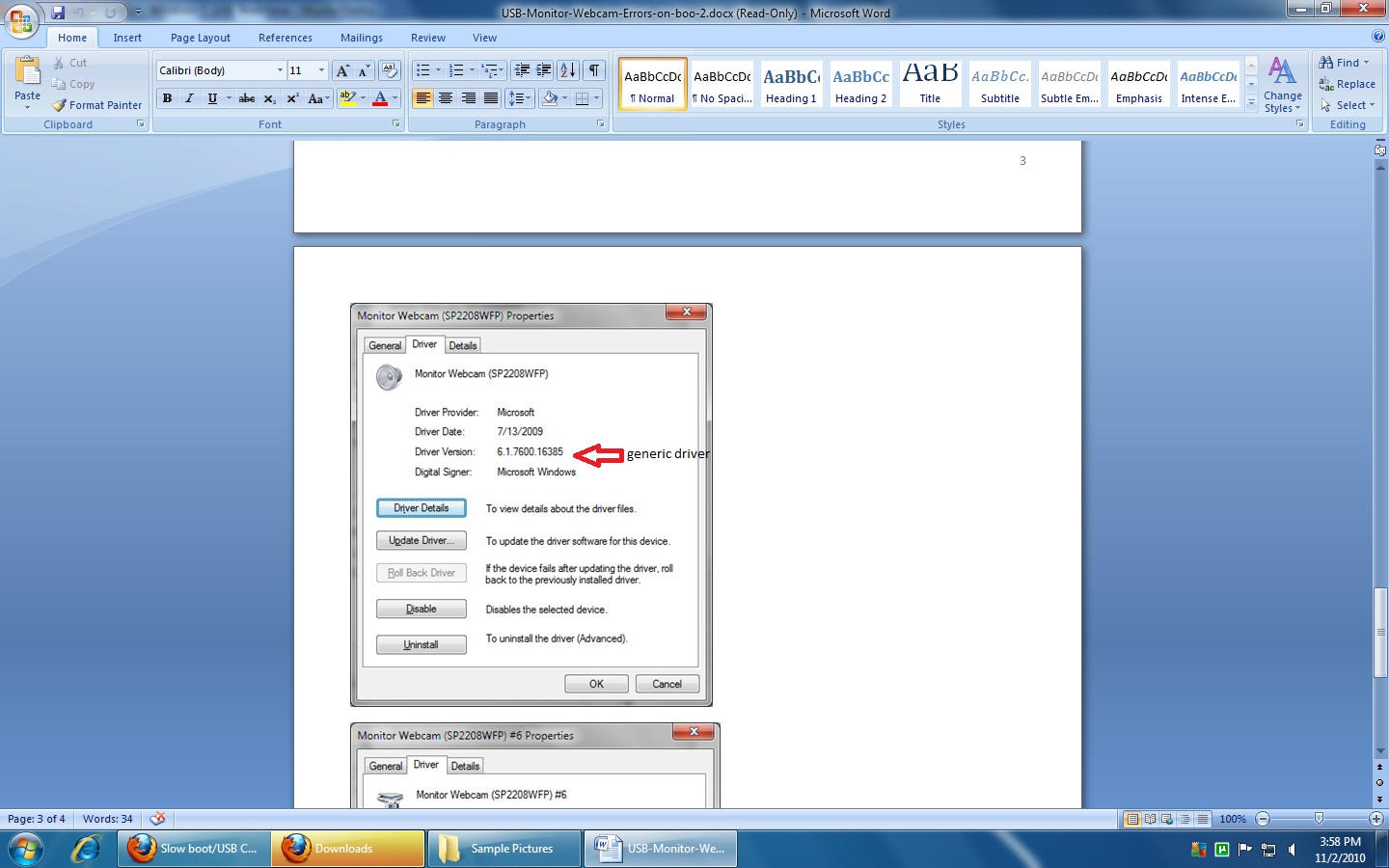This screenshot has width=1389, height=868.
Task: Sort text with the A-Z icon
Action: point(568,70)
